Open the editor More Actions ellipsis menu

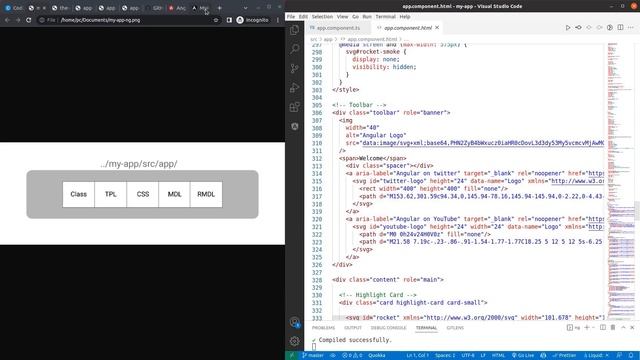(x=631, y=27)
